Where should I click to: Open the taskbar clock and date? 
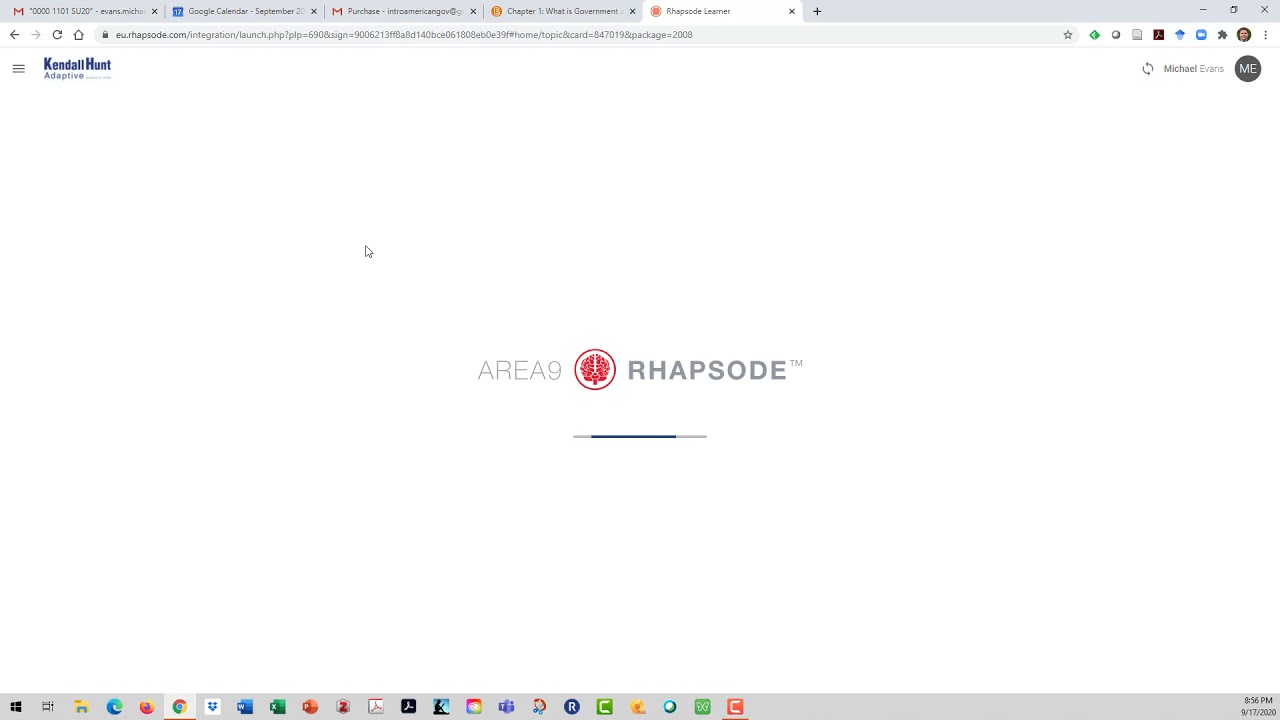[x=1258, y=707]
